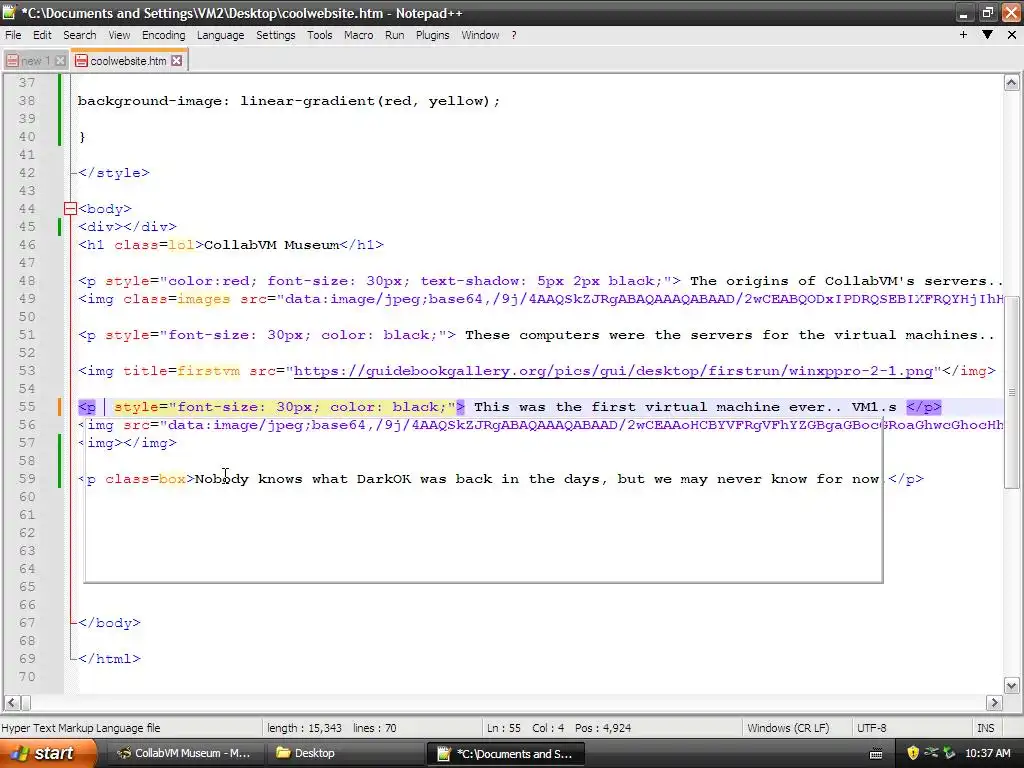Click the keyboard icon in the taskbar
Image resolution: width=1024 pixels, height=768 pixels.
(876, 754)
